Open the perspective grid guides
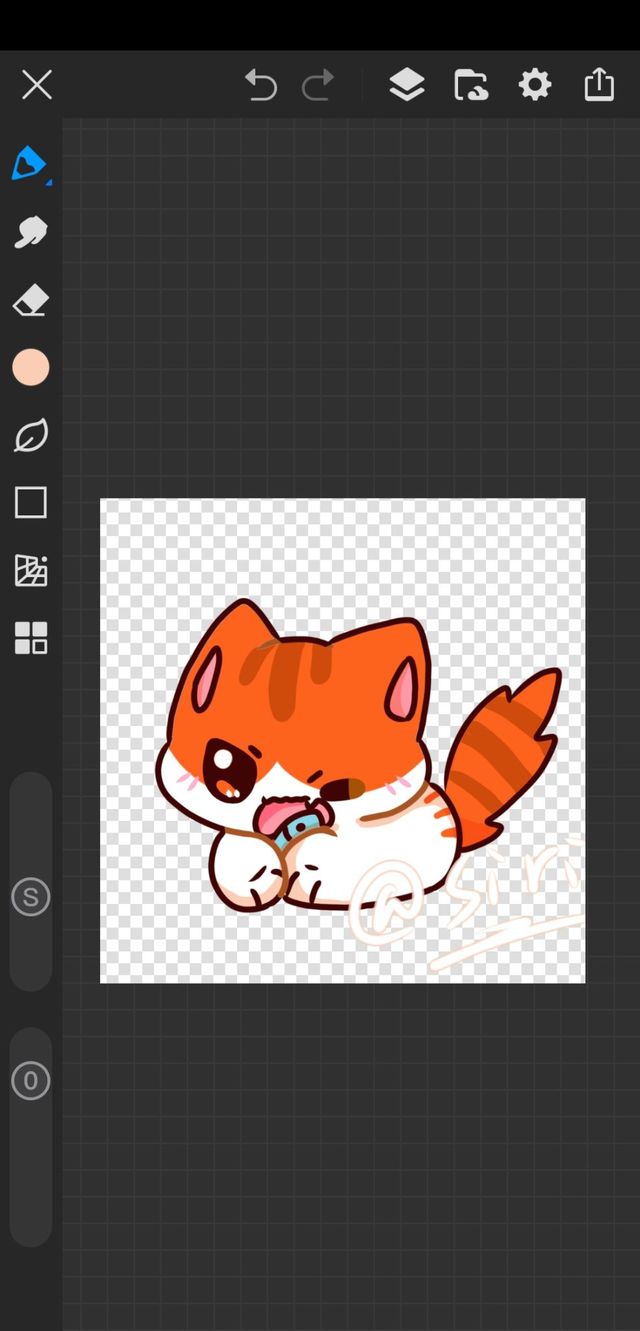 click(x=30, y=570)
